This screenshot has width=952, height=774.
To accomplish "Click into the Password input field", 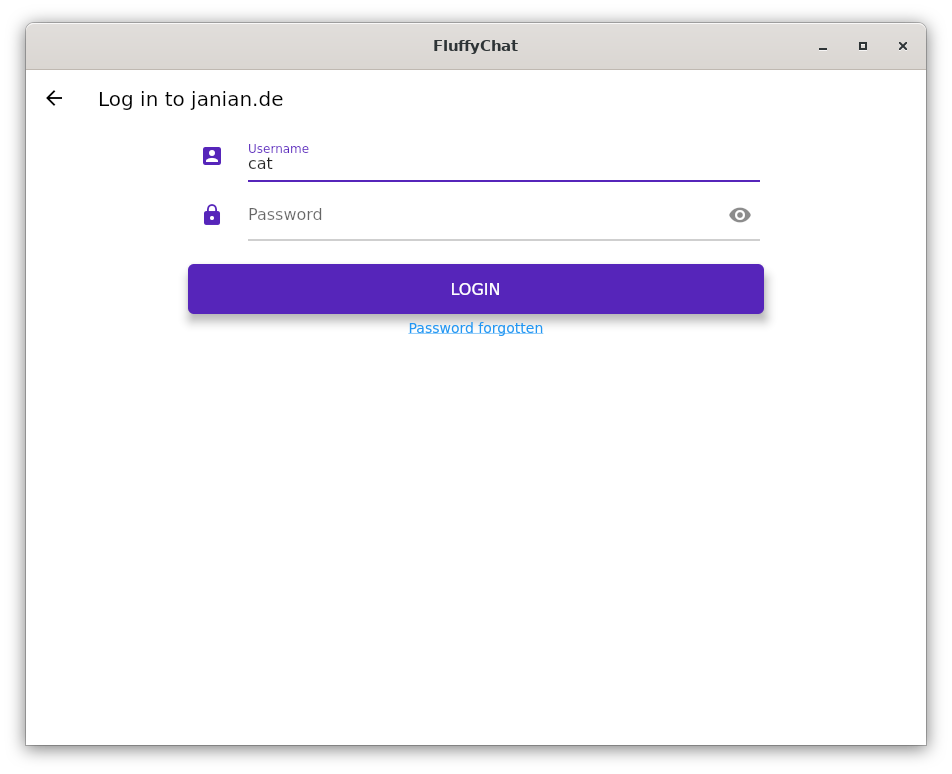I will click(x=480, y=215).
